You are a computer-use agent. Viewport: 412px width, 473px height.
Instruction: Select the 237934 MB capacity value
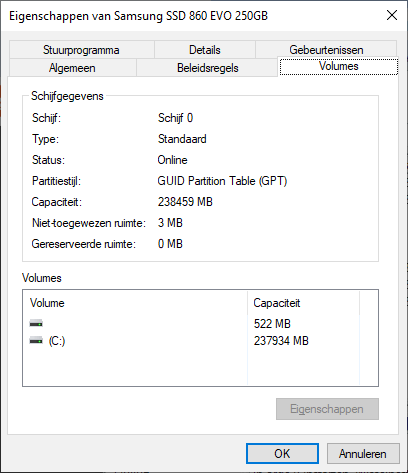(x=281, y=341)
